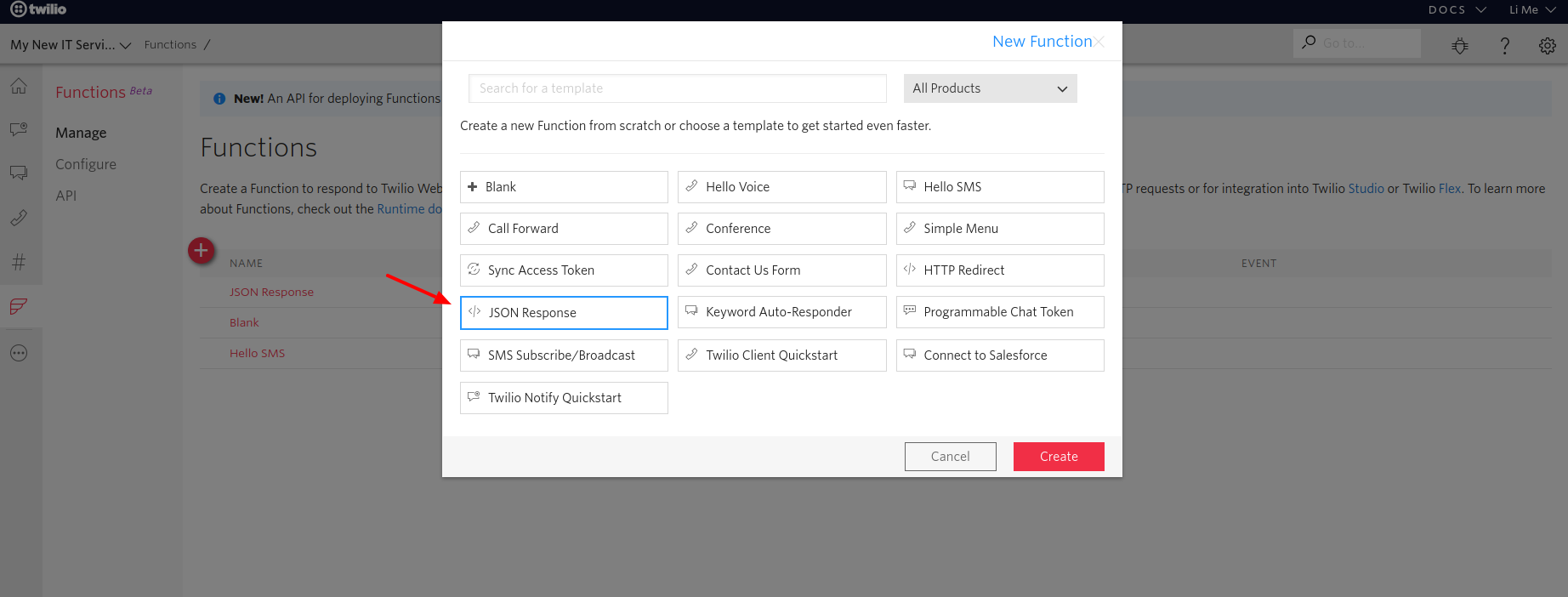Click the red plus add-function button
The image size is (1568, 597).
tap(202, 251)
